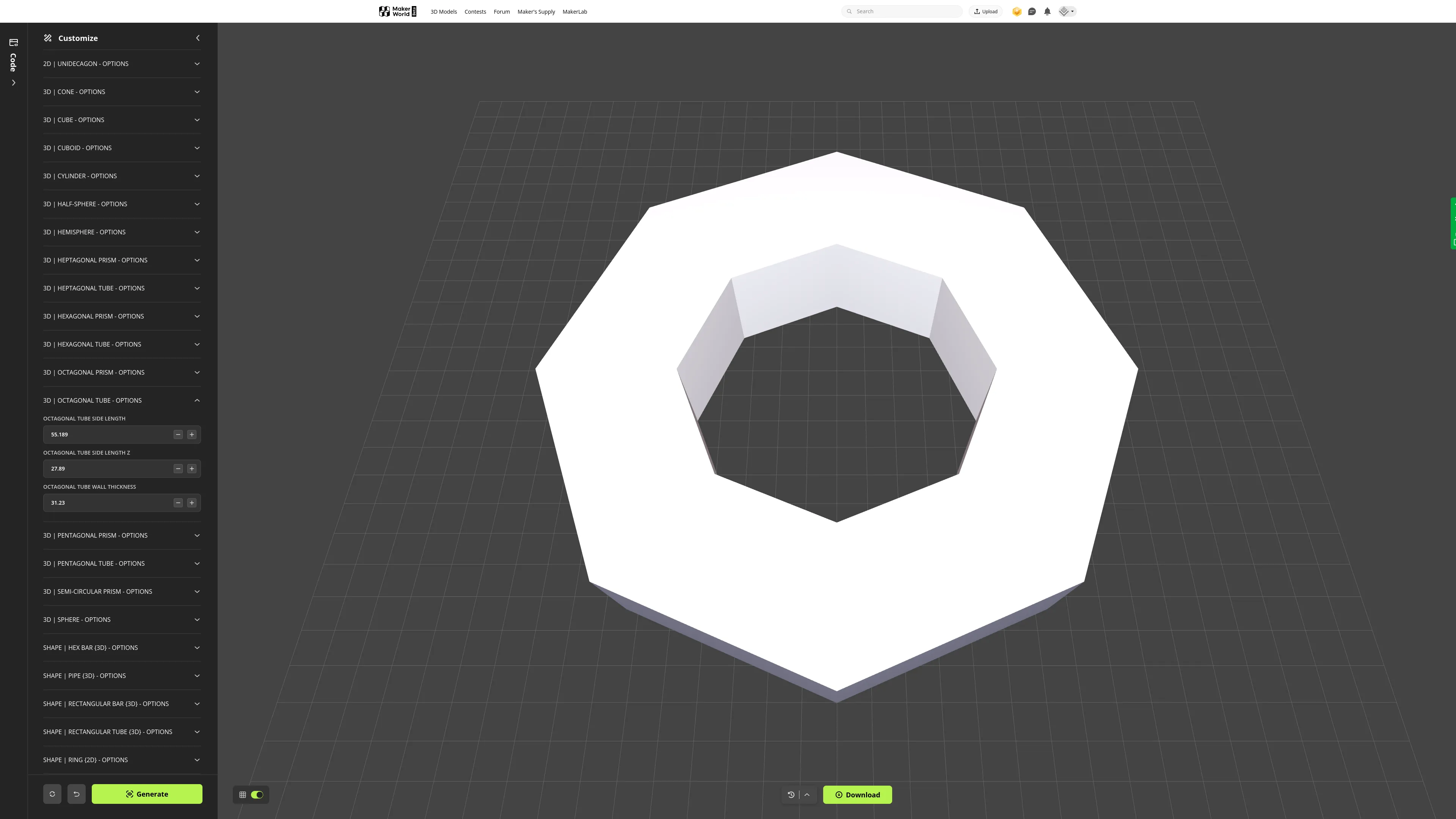
Task: Click the Download button
Action: (857, 794)
